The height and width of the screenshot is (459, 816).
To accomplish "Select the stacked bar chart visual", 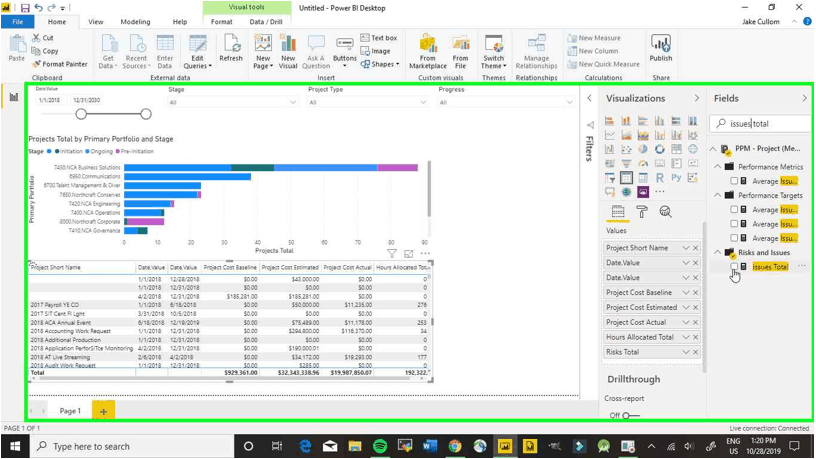I will [609, 121].
